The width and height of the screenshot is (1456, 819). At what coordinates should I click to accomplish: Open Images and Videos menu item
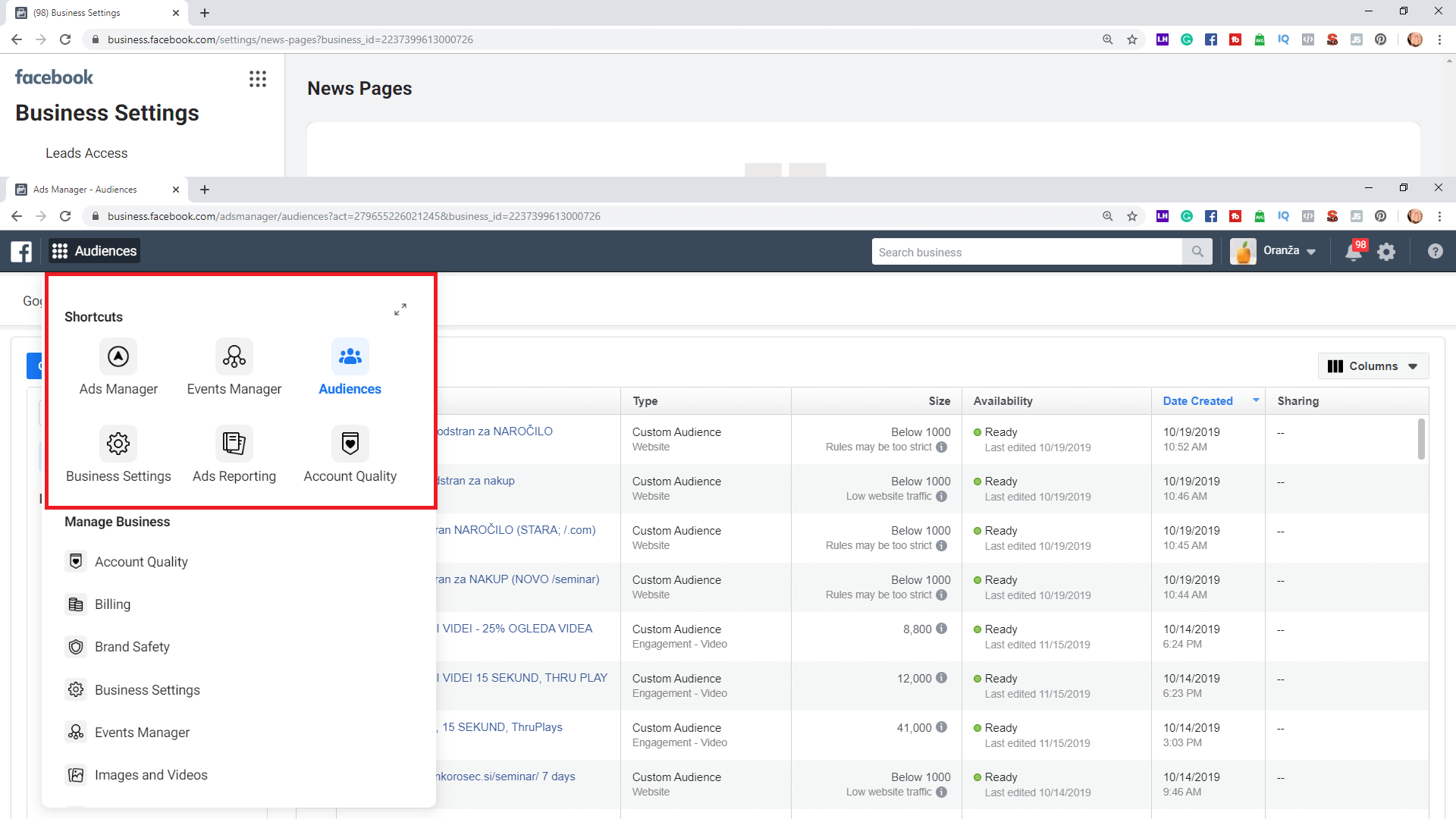coord(151,775)
